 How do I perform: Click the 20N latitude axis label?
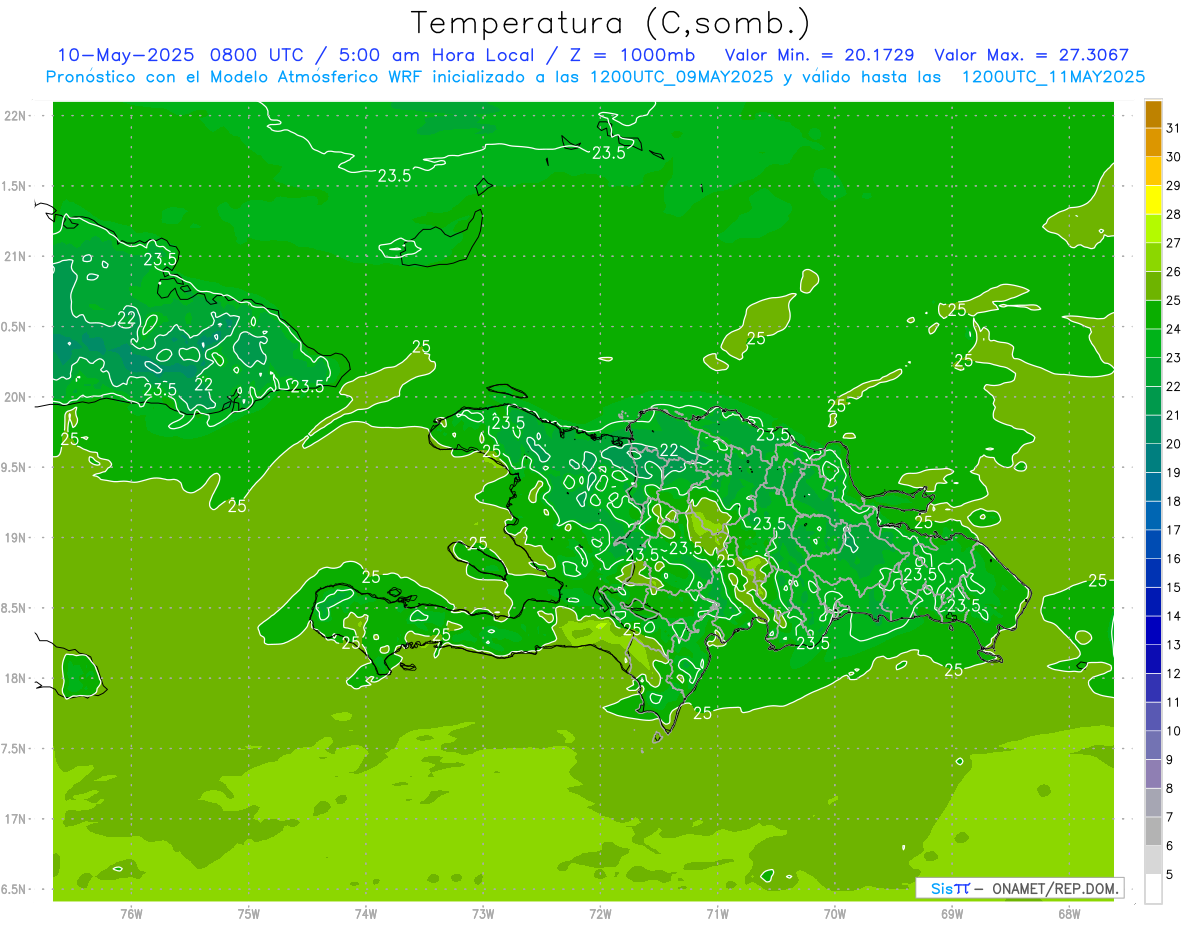pyautogui.click(x=15, y=397)
